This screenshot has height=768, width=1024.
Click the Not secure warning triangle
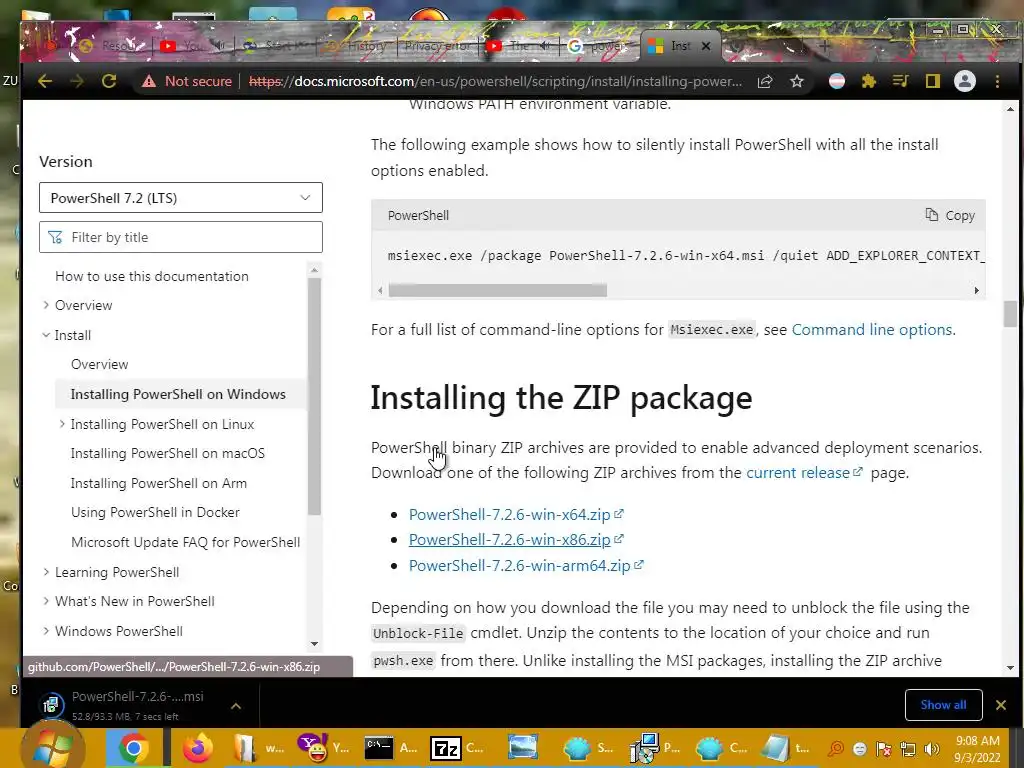click(149, 81)
